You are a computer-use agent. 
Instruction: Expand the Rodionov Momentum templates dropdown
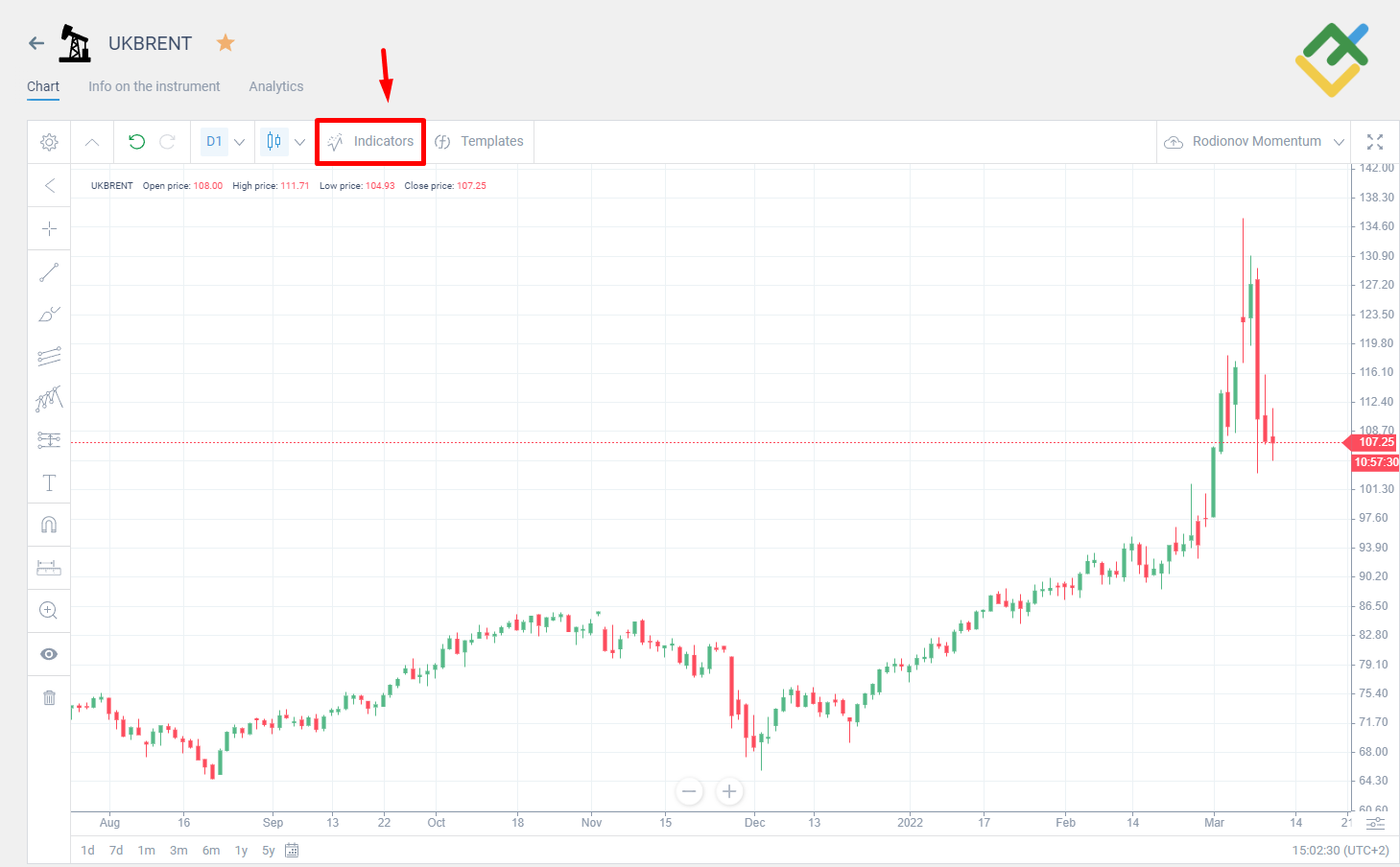[x=1340, y=141]
